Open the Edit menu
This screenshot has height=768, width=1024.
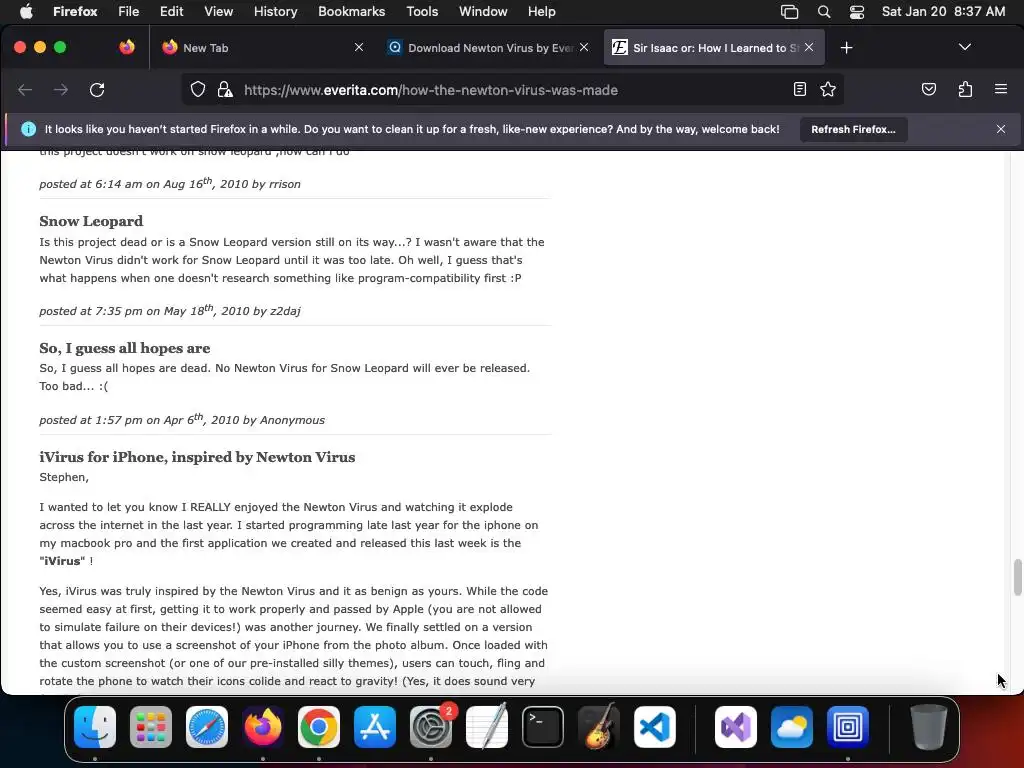click(x=172, y=11)
